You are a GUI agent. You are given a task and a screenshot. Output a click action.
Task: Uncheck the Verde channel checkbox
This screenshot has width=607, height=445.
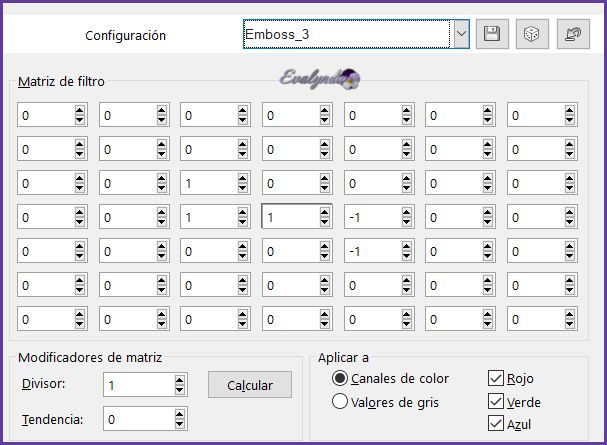(x=496, y=401)
